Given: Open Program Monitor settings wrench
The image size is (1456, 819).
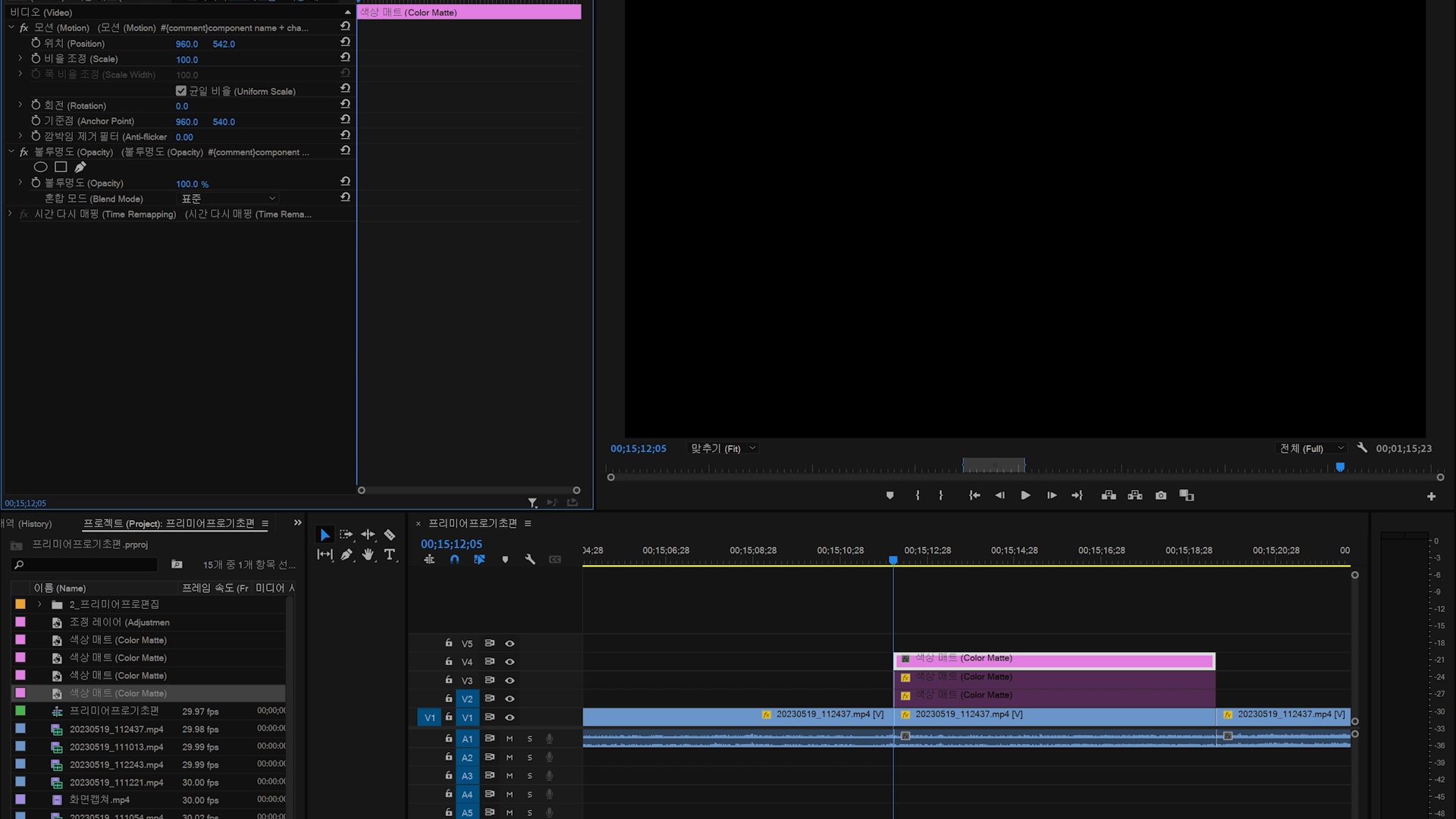Looking at the screenshot, I should (x=1362, y=448).
